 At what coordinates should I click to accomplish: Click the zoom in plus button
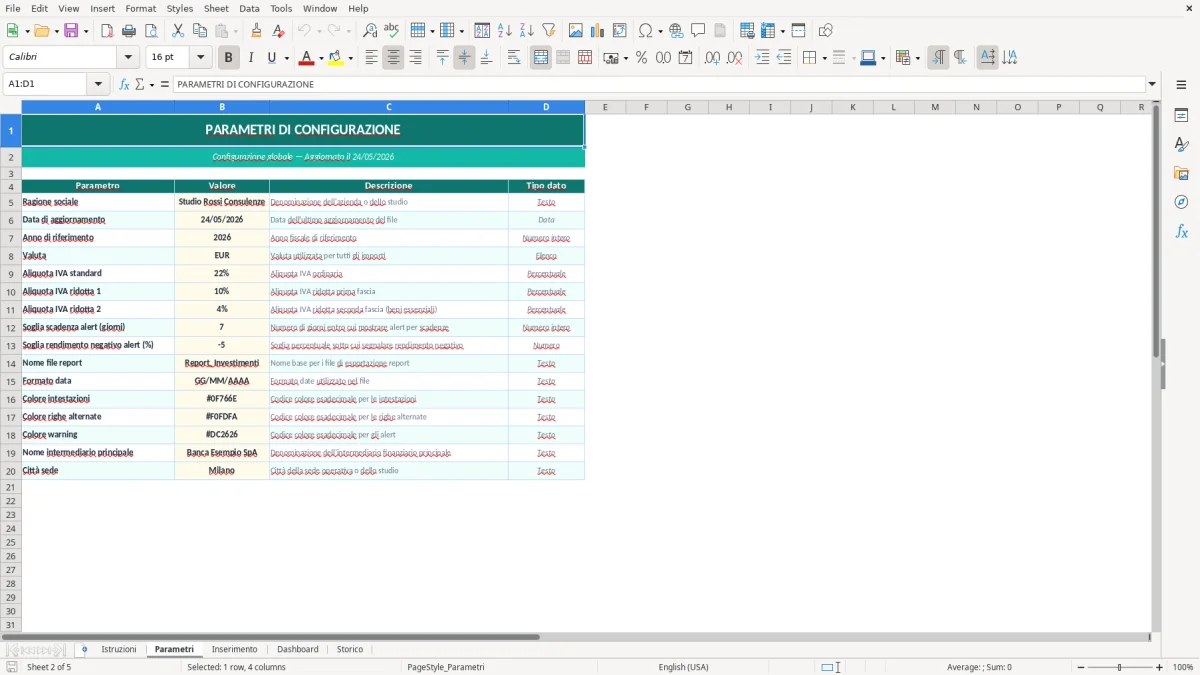[1160, 667]
